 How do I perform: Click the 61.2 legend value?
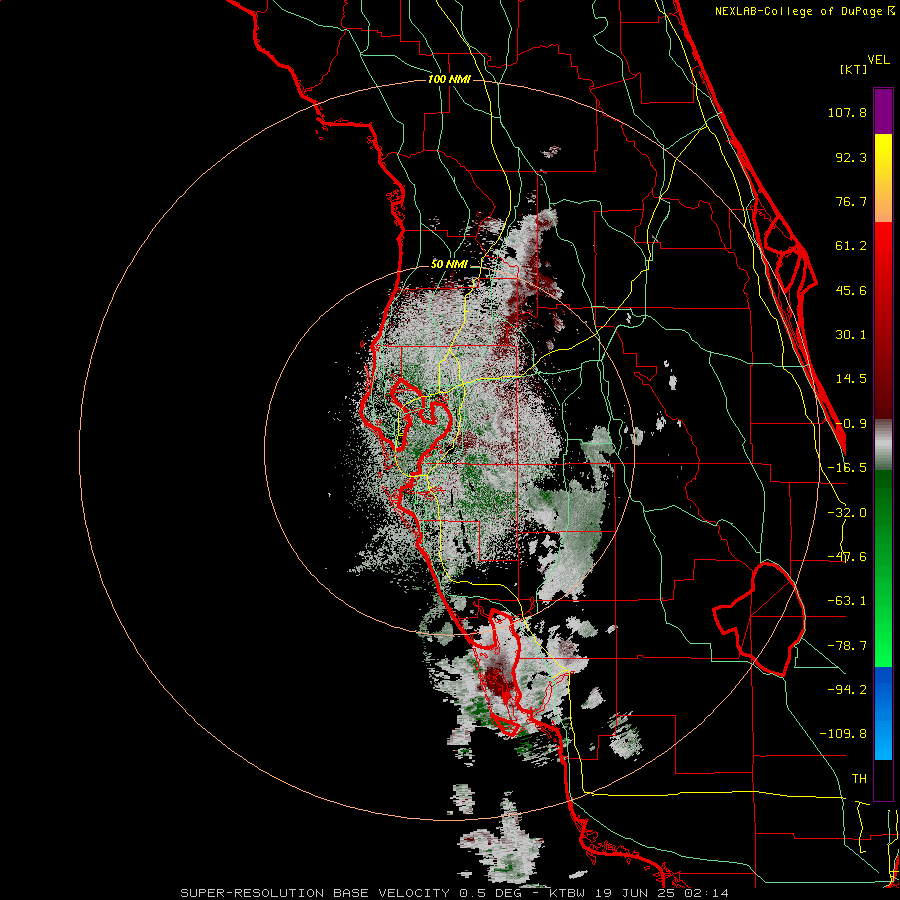click(851, 246)
